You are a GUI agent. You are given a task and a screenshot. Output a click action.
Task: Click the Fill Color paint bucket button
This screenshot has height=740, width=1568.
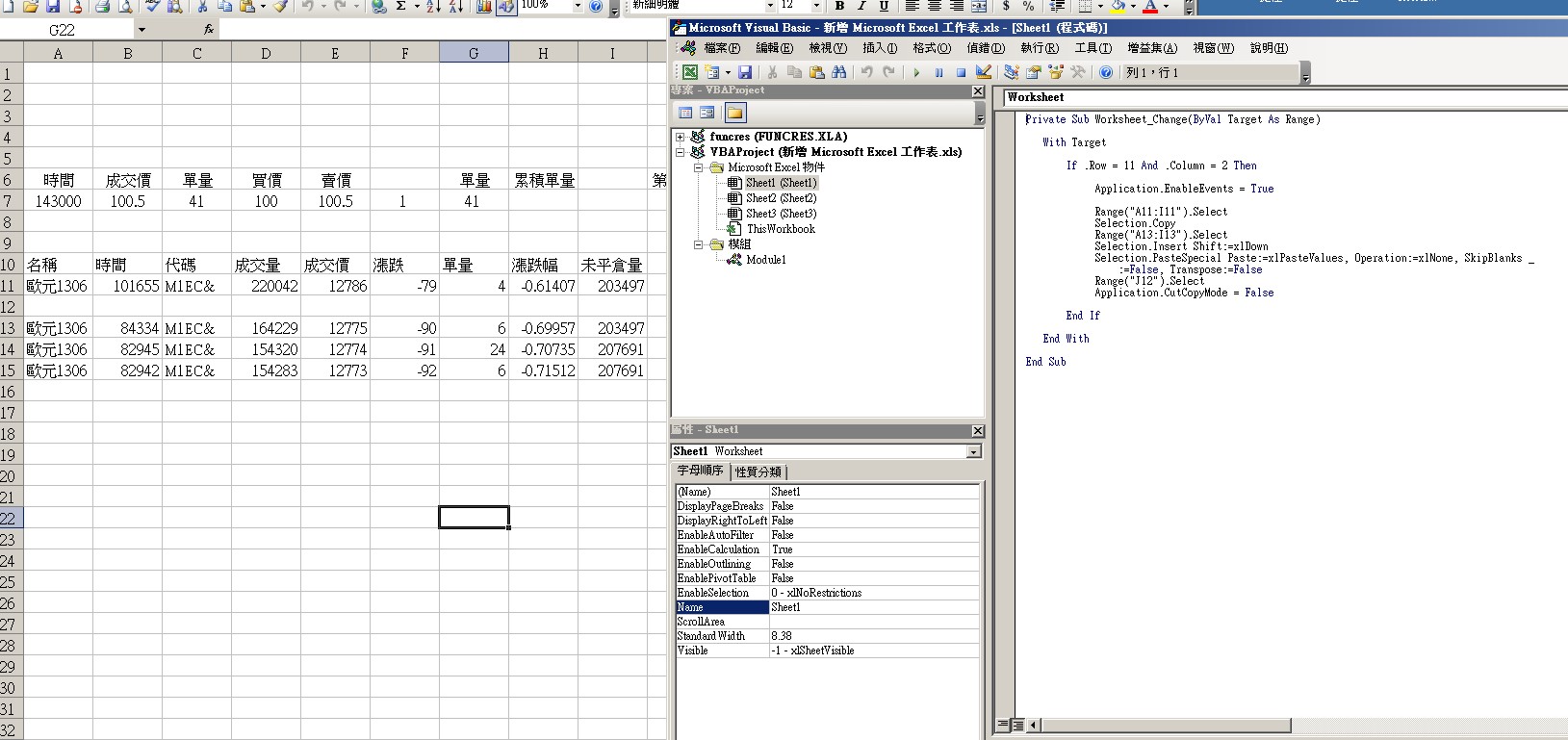click(x=1118, y=6)
